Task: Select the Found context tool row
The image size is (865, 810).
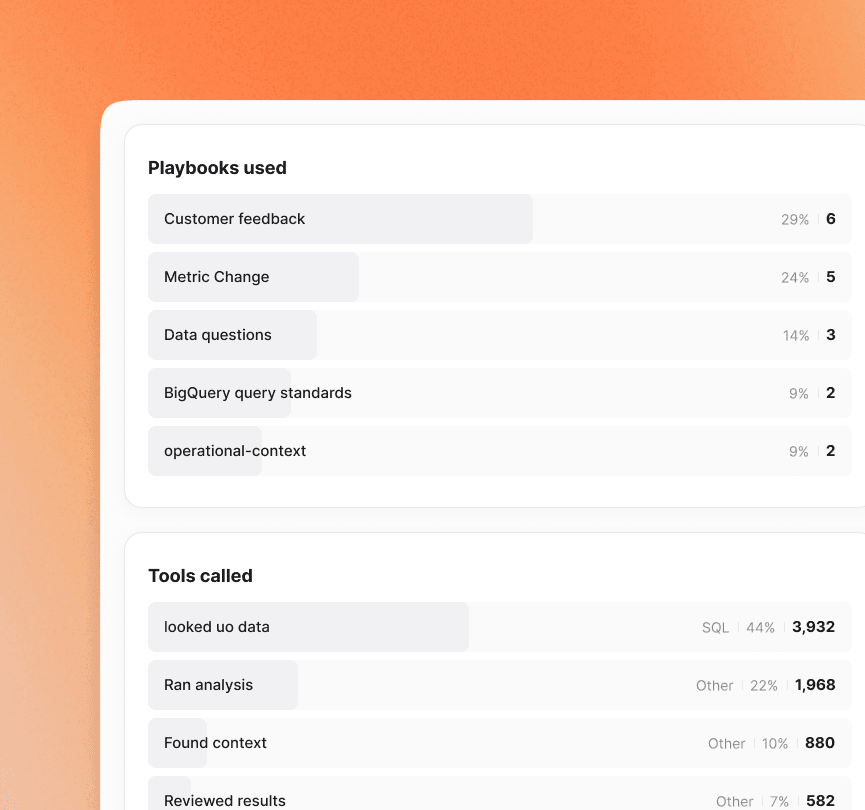Action: point(499,743)
